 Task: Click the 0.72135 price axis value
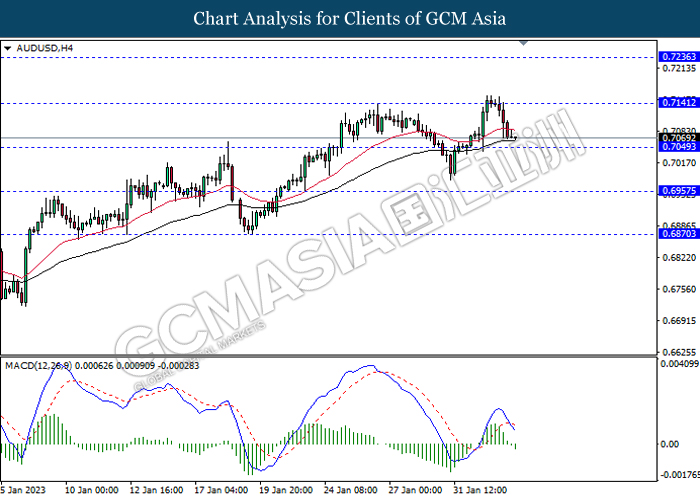click(679, 68)
